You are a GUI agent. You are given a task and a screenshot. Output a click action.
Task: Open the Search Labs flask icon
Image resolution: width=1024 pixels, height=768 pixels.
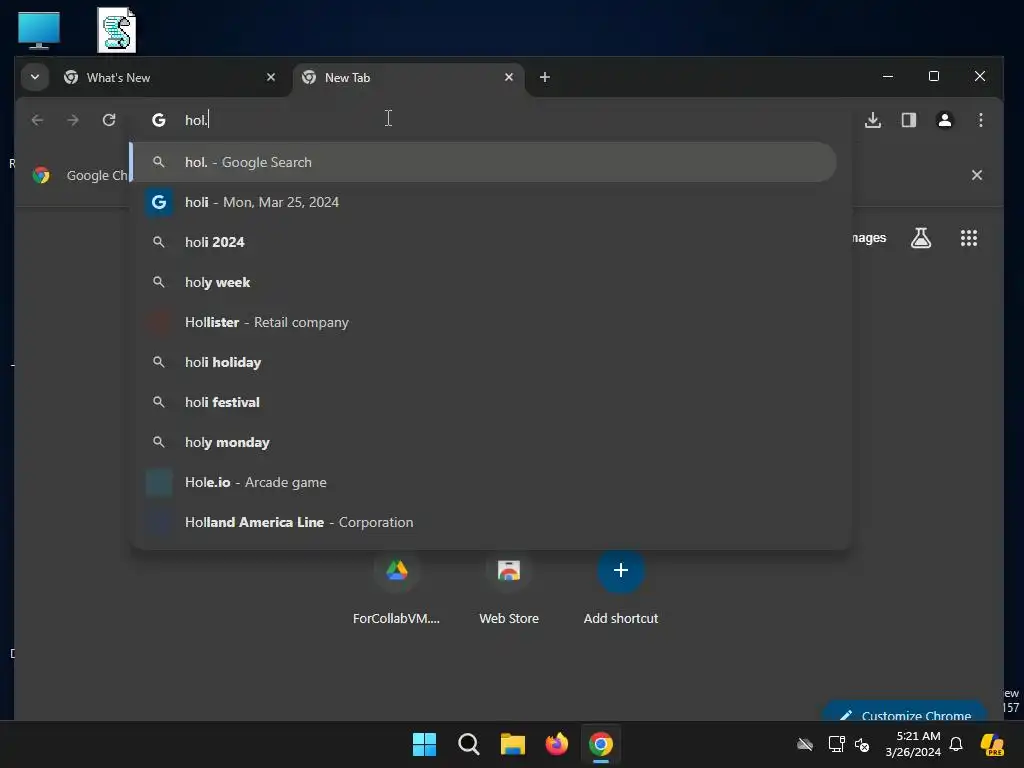click(x=921, y=238)
